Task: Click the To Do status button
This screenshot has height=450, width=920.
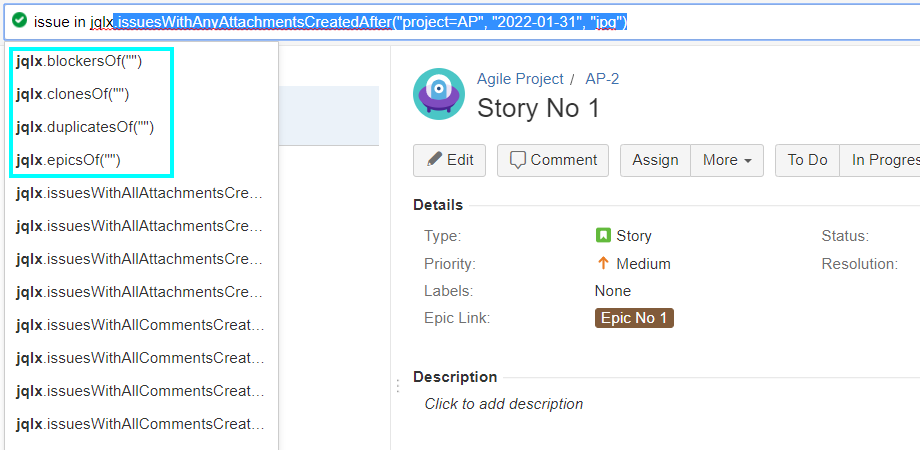Action: (807, 160)
